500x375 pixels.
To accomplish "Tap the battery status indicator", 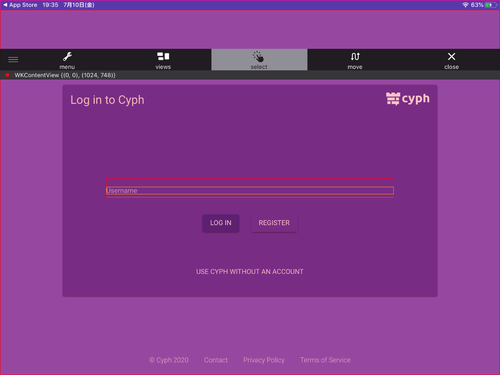I will point(490,5).
